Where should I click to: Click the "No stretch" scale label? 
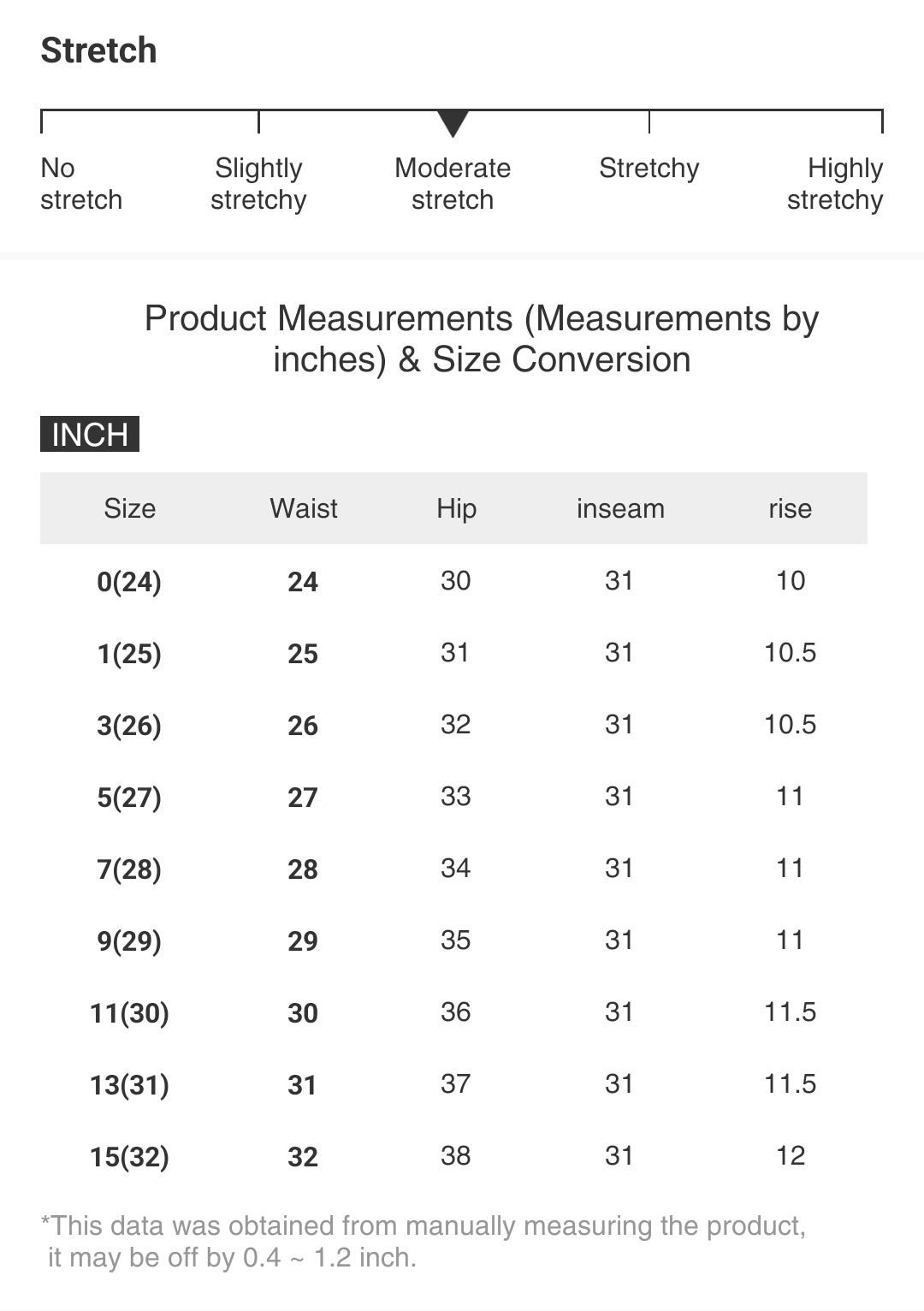(x=81, y=184)
